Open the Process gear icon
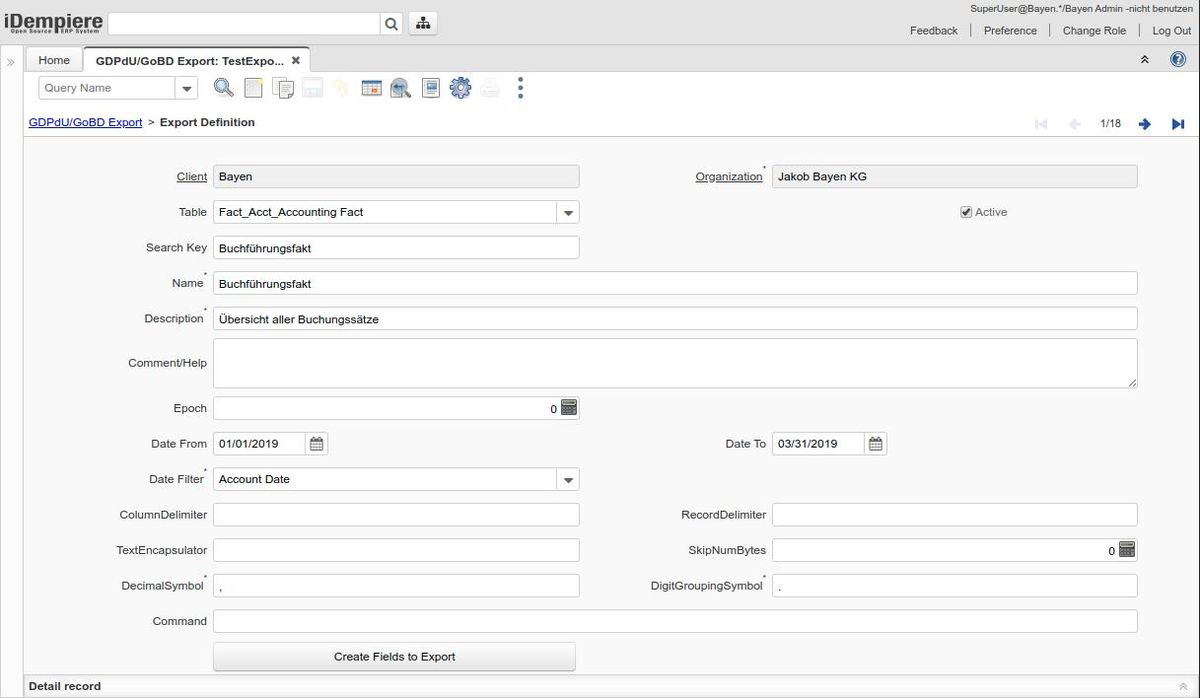 tap(460, 88)
